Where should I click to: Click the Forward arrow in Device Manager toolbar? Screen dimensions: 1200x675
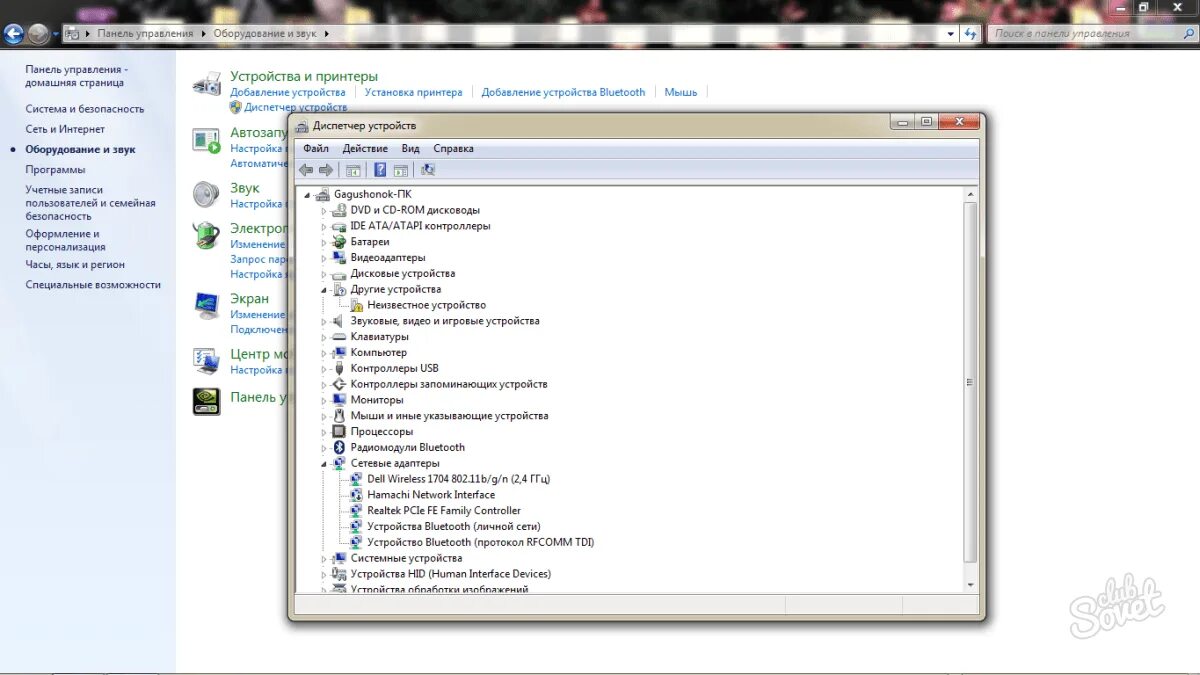click(325, 170)
